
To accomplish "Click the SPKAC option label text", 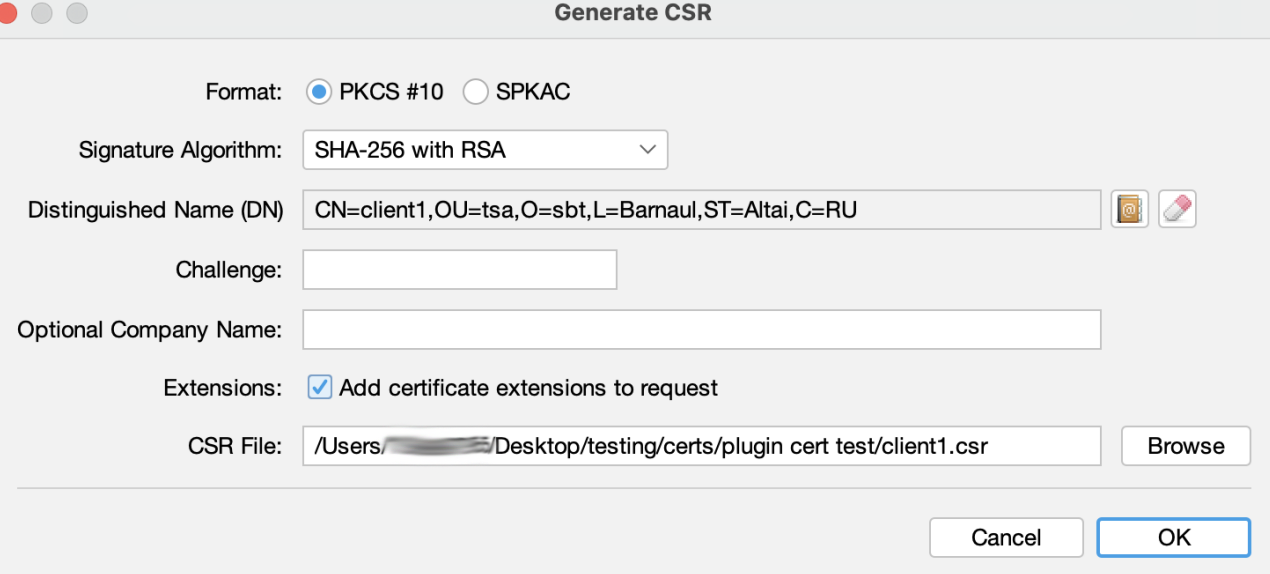I will tap(533, 93).
